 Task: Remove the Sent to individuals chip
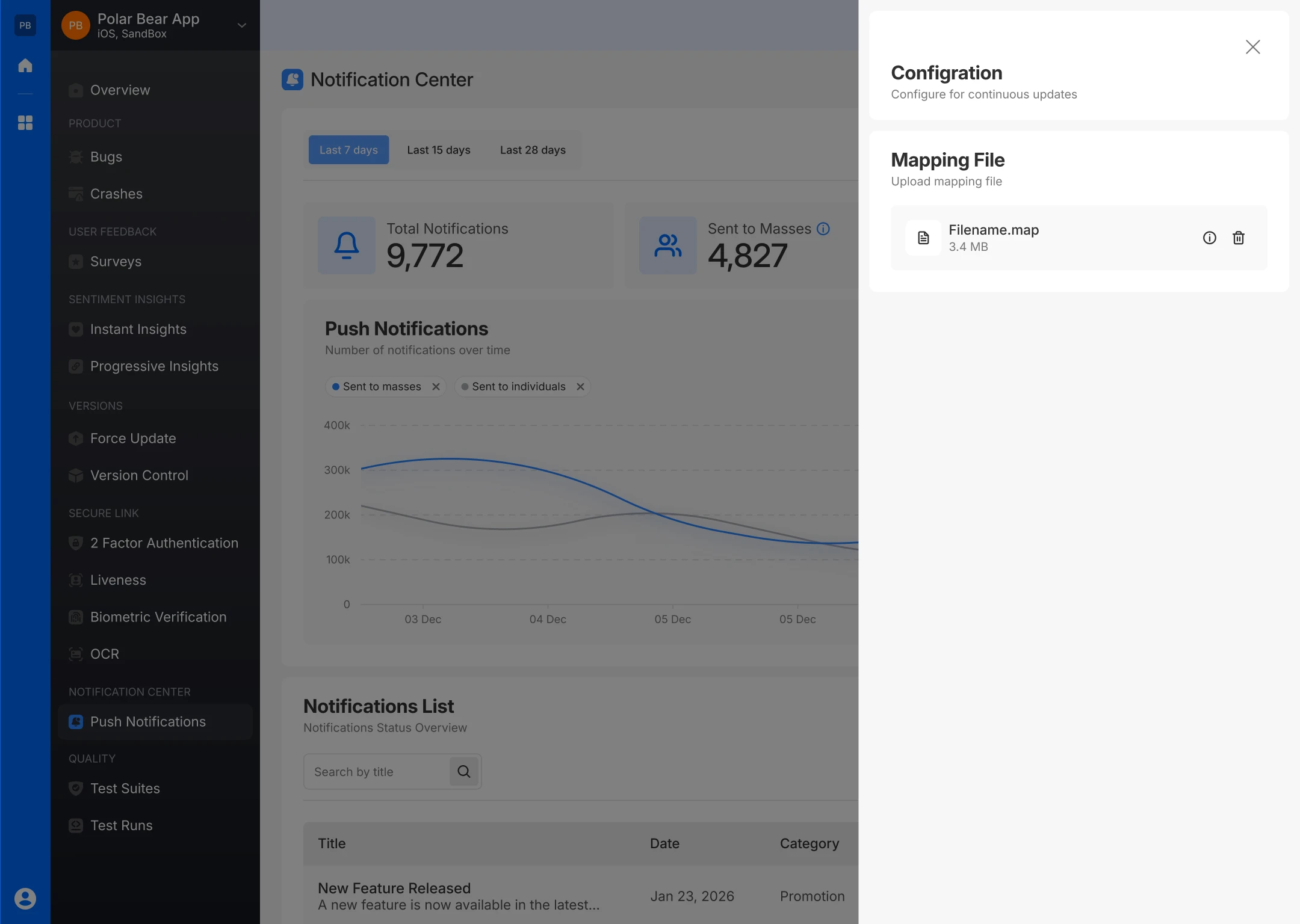581,387
